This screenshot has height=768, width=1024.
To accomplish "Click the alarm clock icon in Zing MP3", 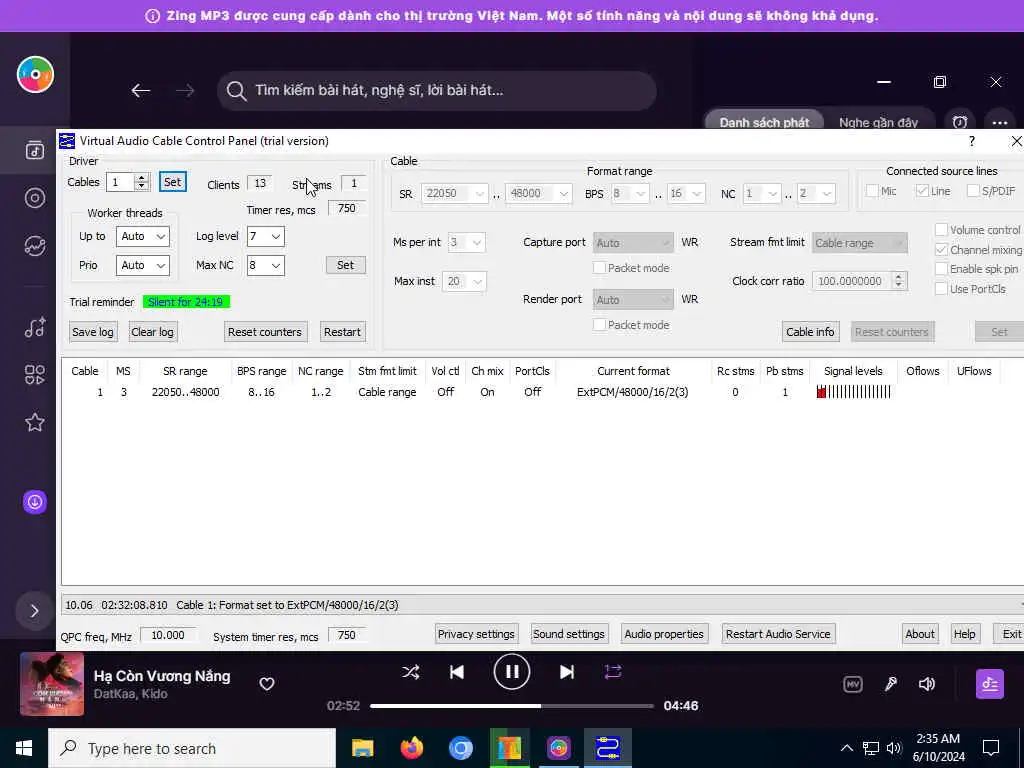I will click(x=959, y=122).
